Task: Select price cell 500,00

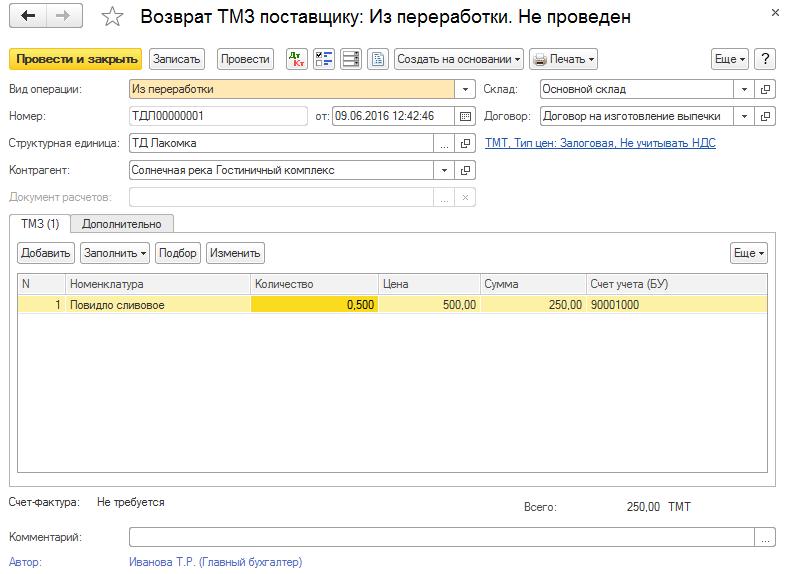Action: coord(429,305)
